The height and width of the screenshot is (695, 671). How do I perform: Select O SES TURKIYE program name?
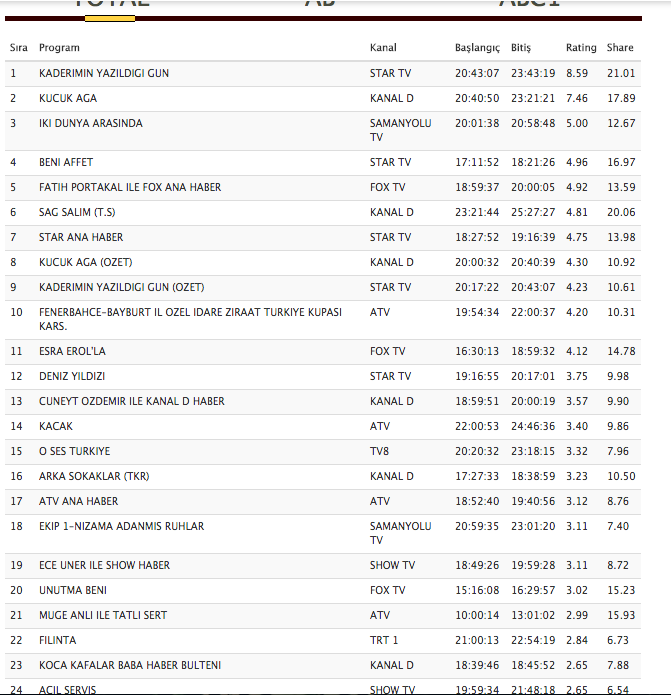[74, 451]
